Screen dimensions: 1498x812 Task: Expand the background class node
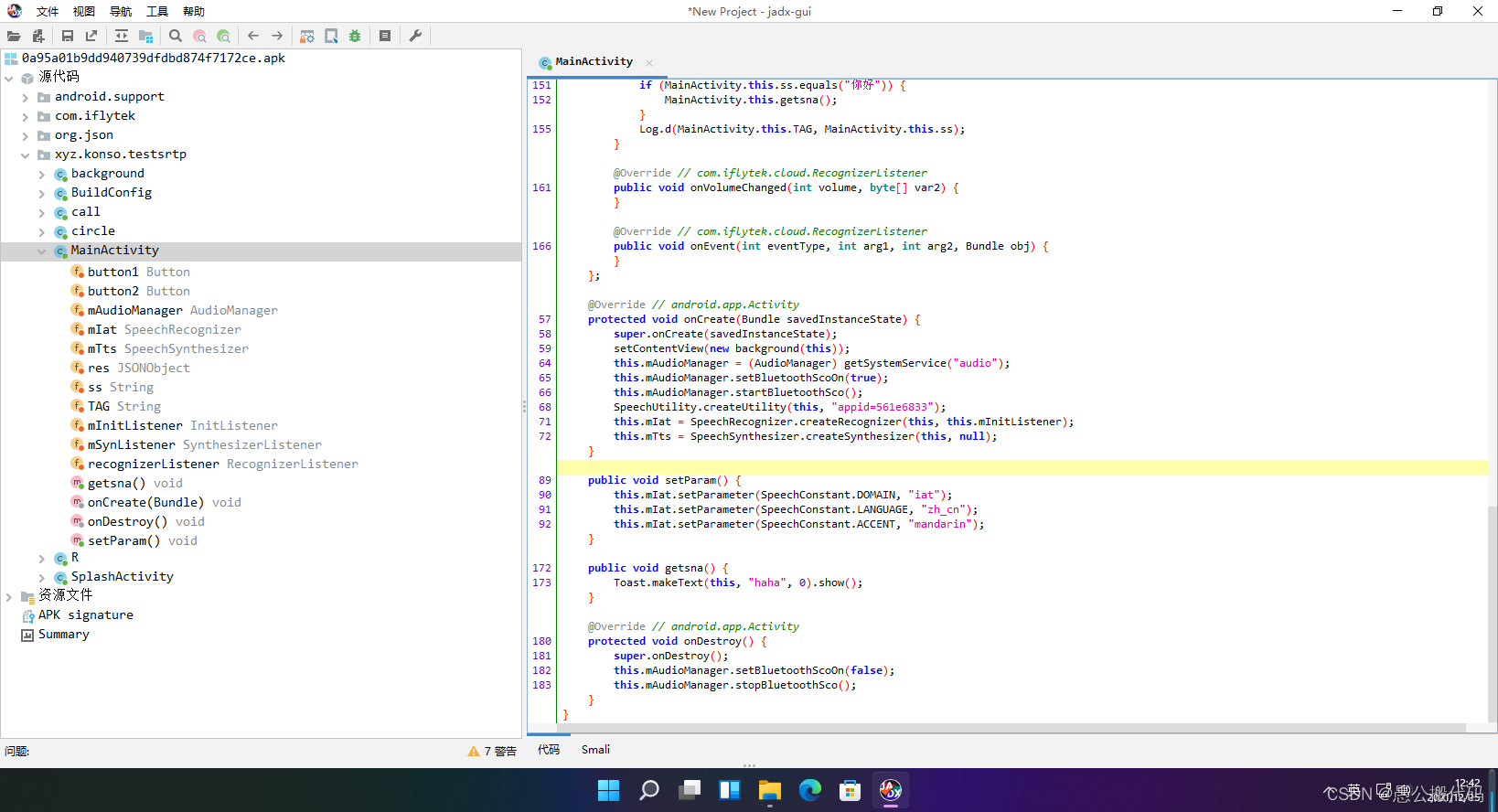click(x=42, y=174)
